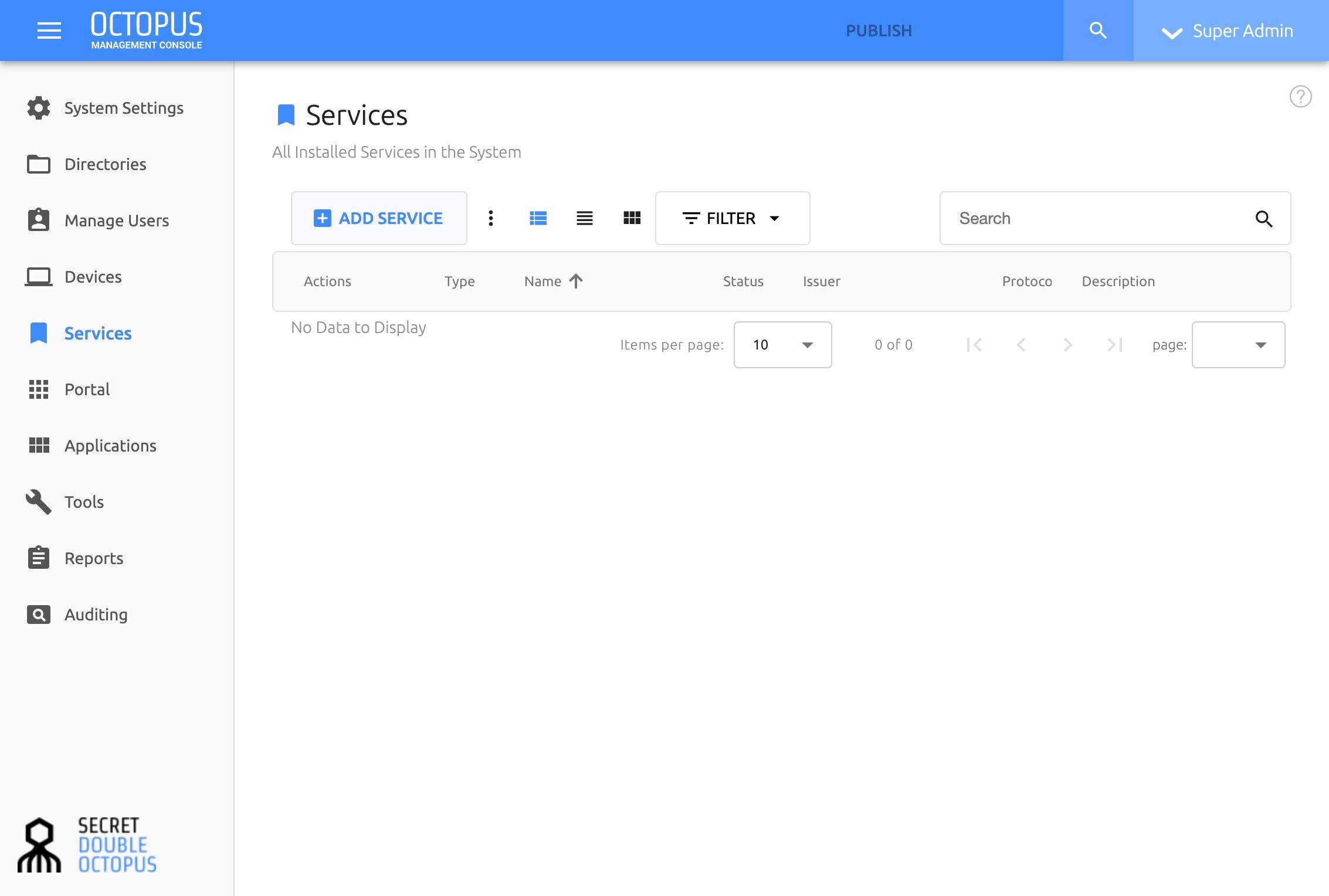Go to previous page of results
1329x896 pixels.
pos(1021,345)
